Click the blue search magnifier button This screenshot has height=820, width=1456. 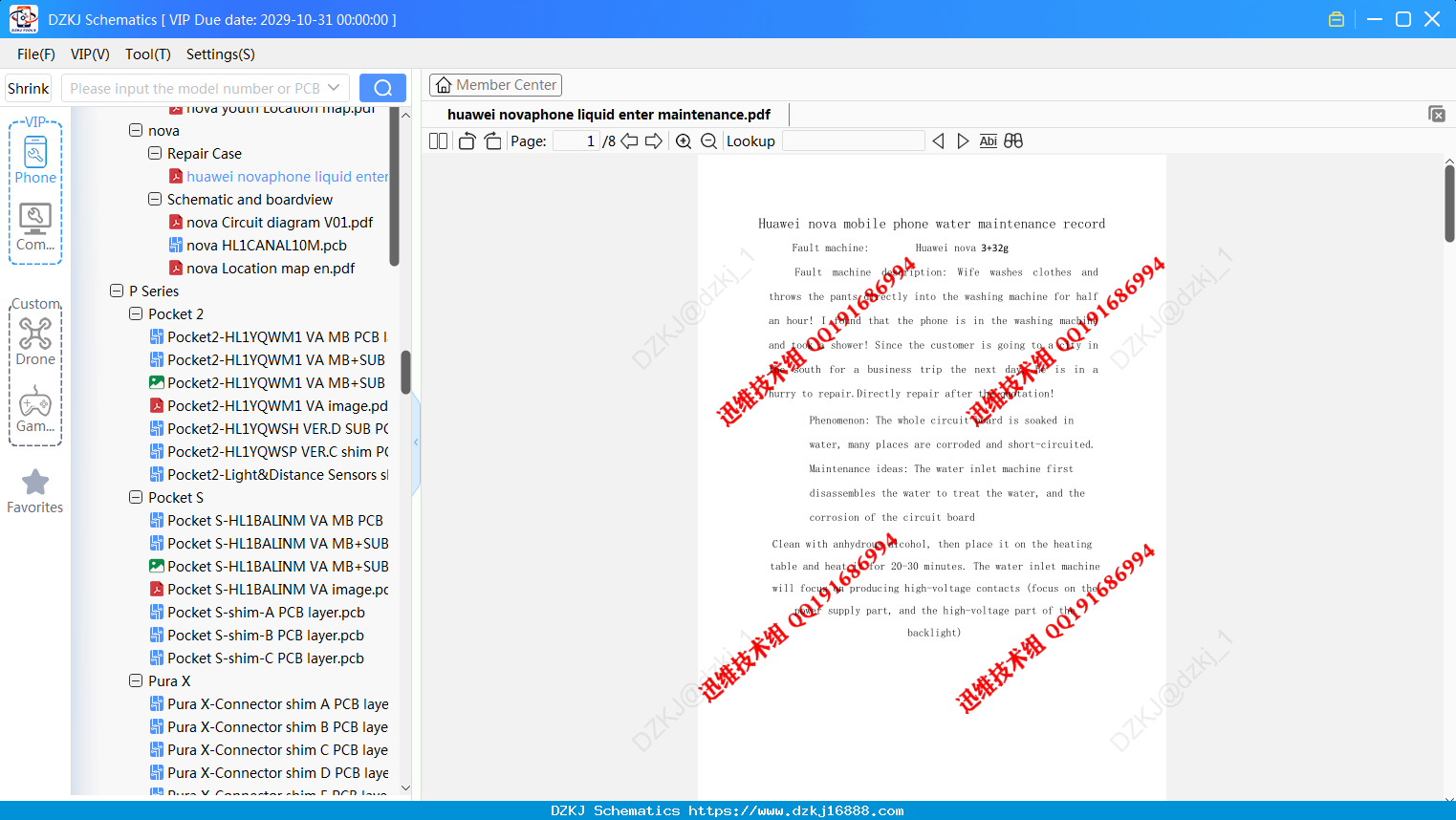[382, 88]
